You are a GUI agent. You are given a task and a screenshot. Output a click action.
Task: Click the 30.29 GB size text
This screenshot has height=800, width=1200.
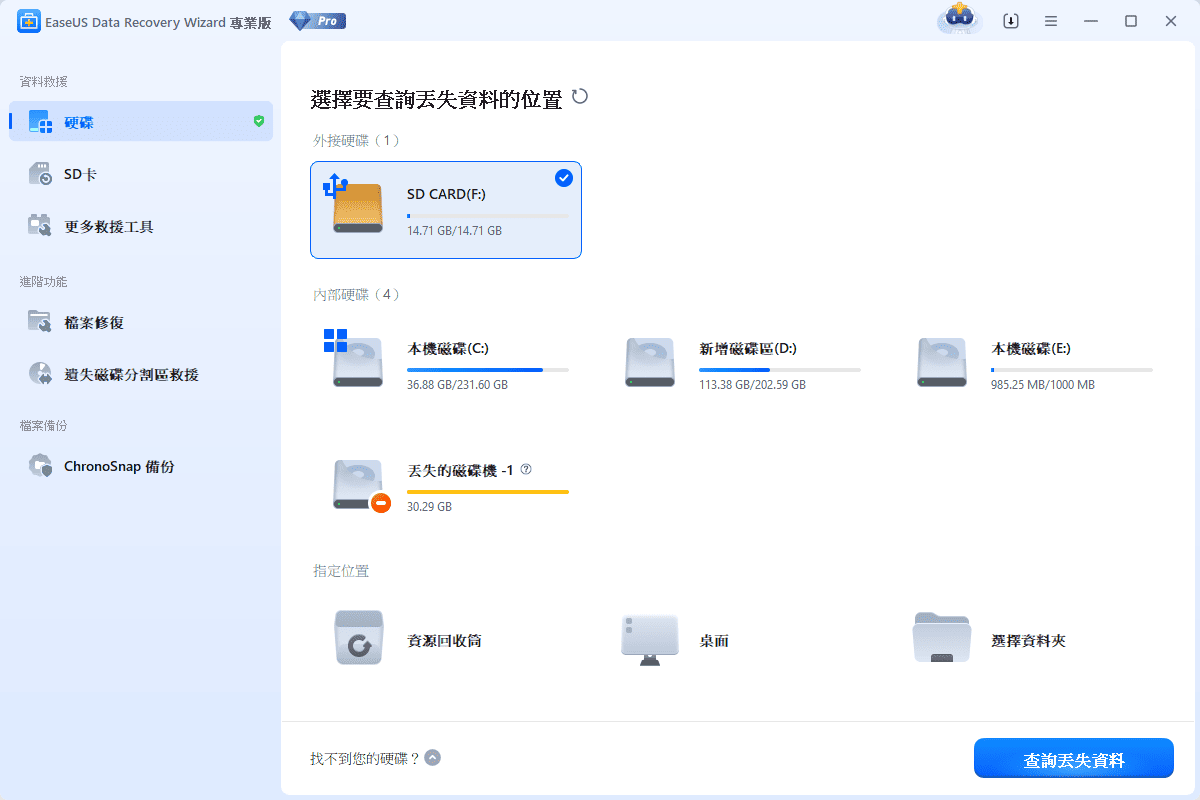click(429, 507)
